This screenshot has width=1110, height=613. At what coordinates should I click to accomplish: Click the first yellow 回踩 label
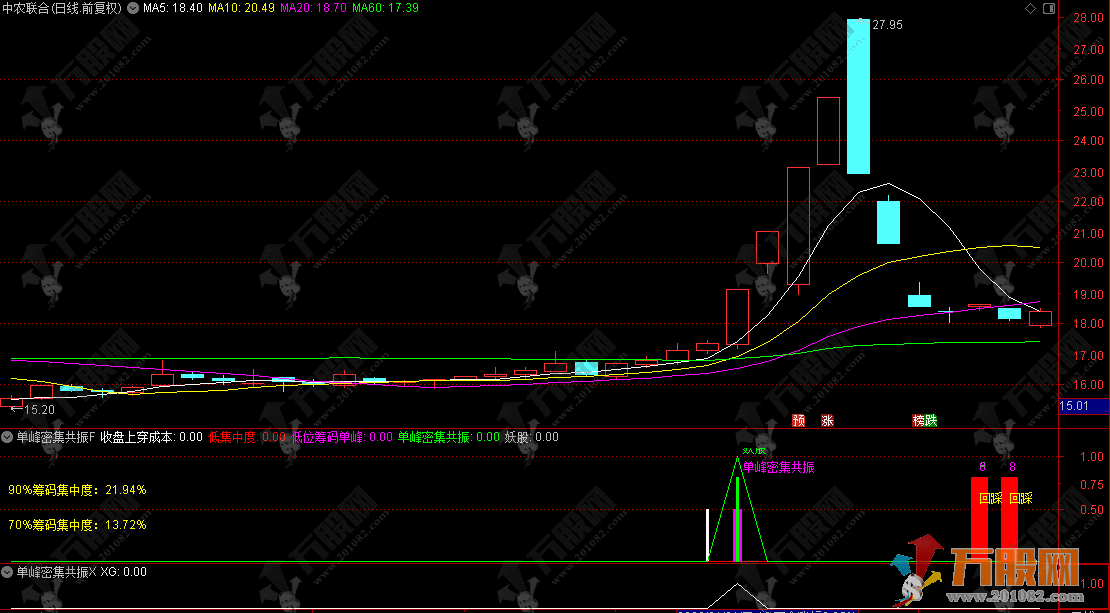coord(989,498)
